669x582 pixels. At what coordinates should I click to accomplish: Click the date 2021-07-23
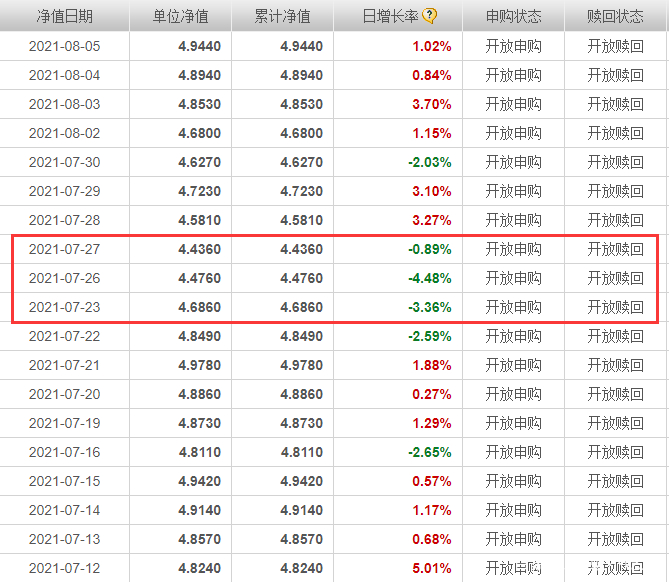(x=64, y=307)
